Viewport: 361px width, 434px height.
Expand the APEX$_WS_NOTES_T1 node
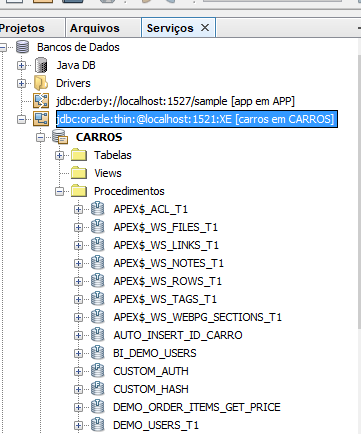click(x=78, y=263)
